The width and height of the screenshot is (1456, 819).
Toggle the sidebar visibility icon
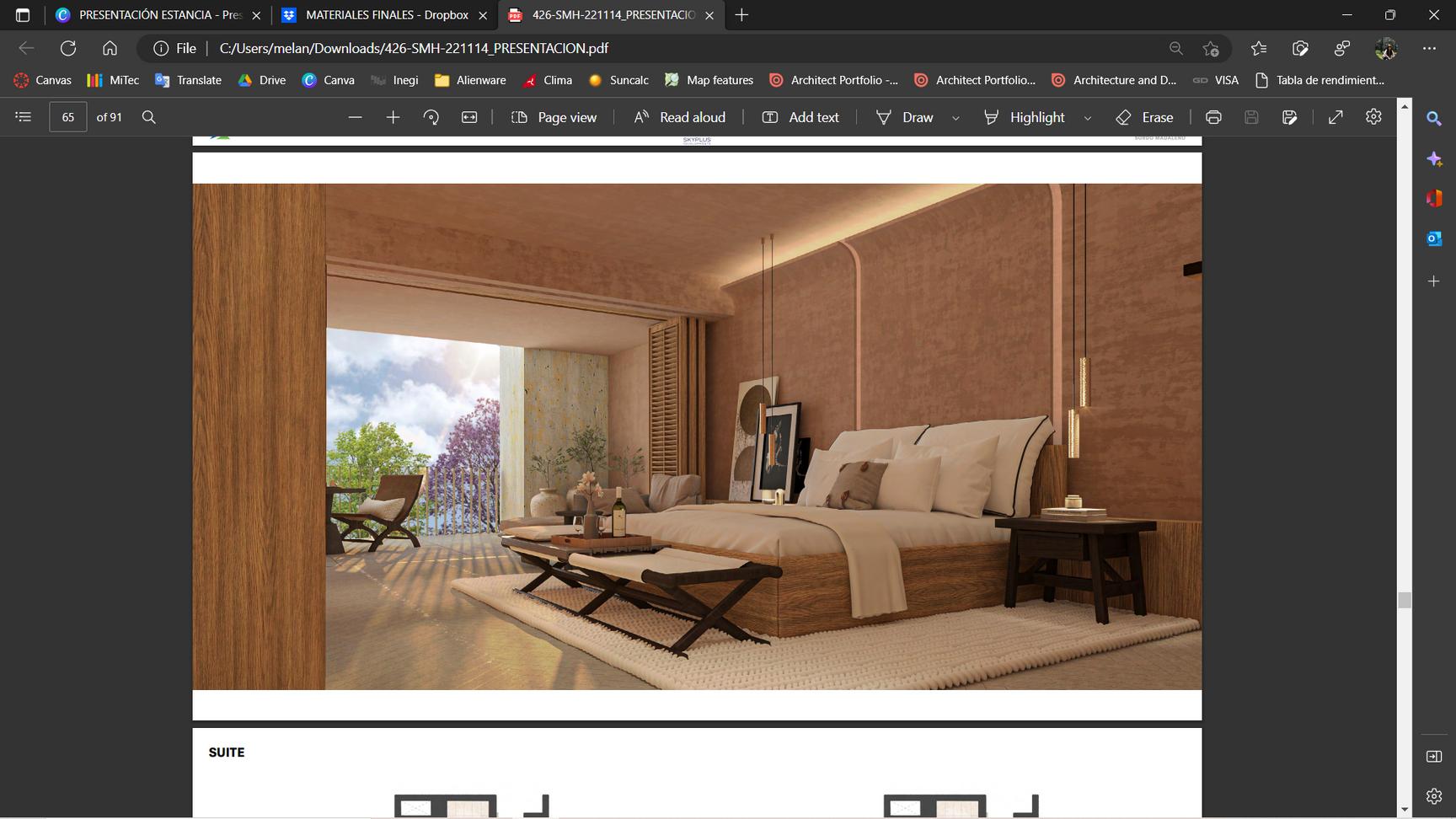click(x=1434, y=756)
